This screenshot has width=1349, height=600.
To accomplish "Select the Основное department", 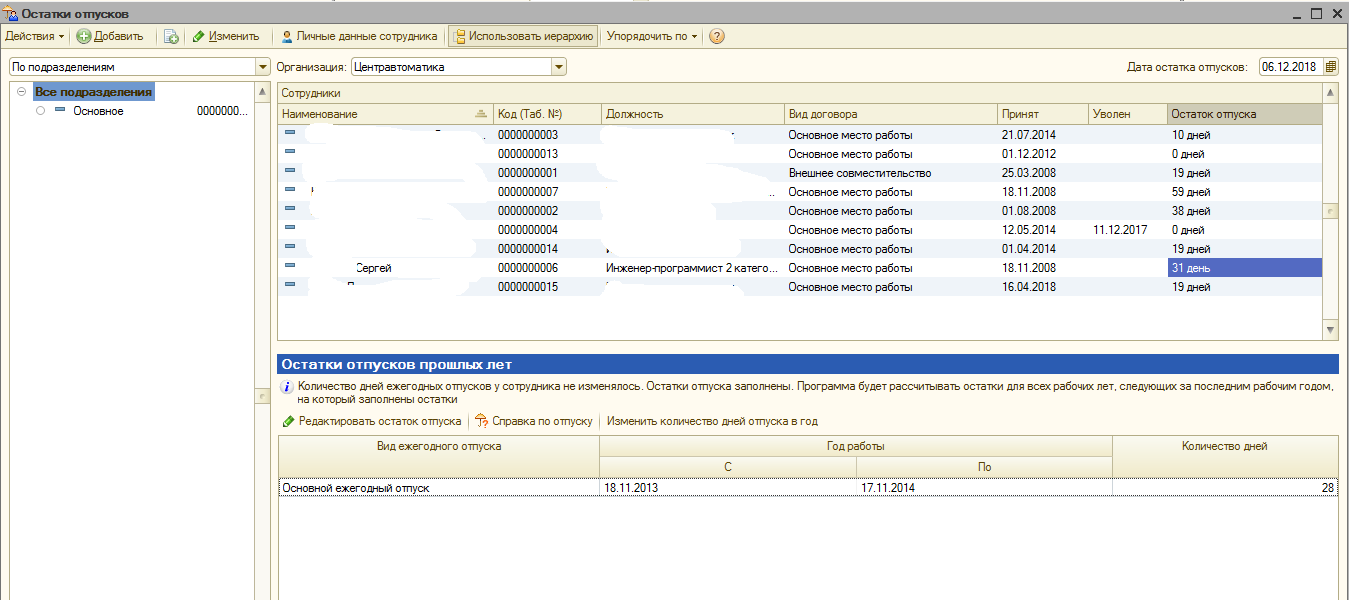I will (98, 111).
